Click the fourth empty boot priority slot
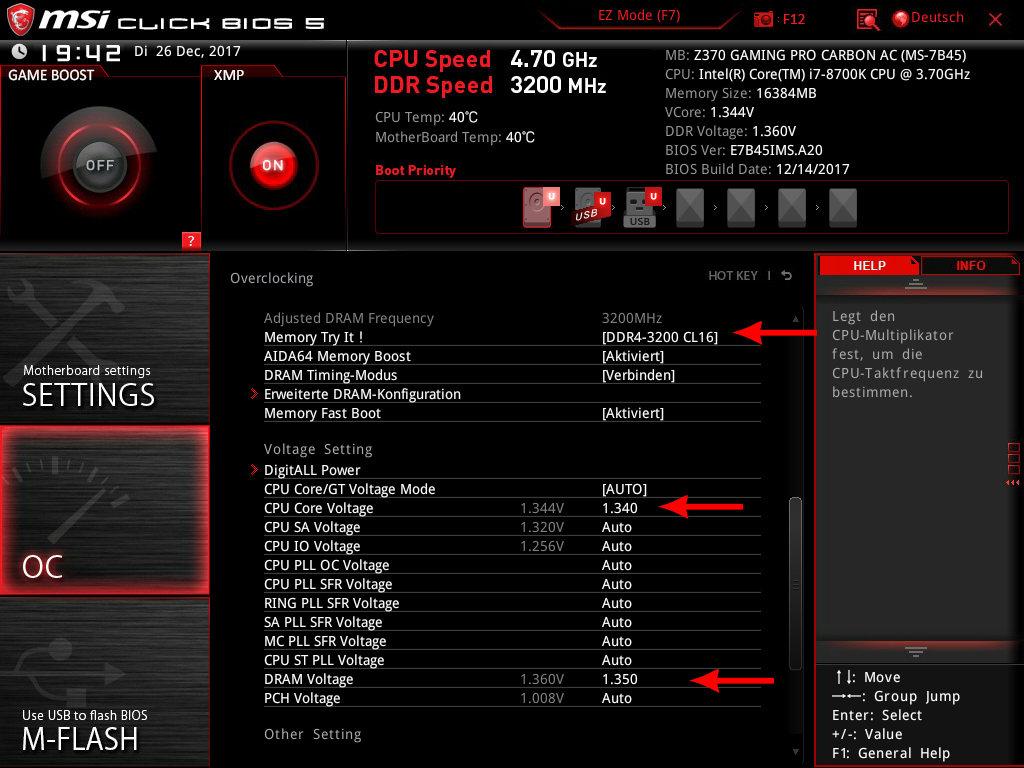The height and width of the screenshot is (768, 1024). point(690,208)
